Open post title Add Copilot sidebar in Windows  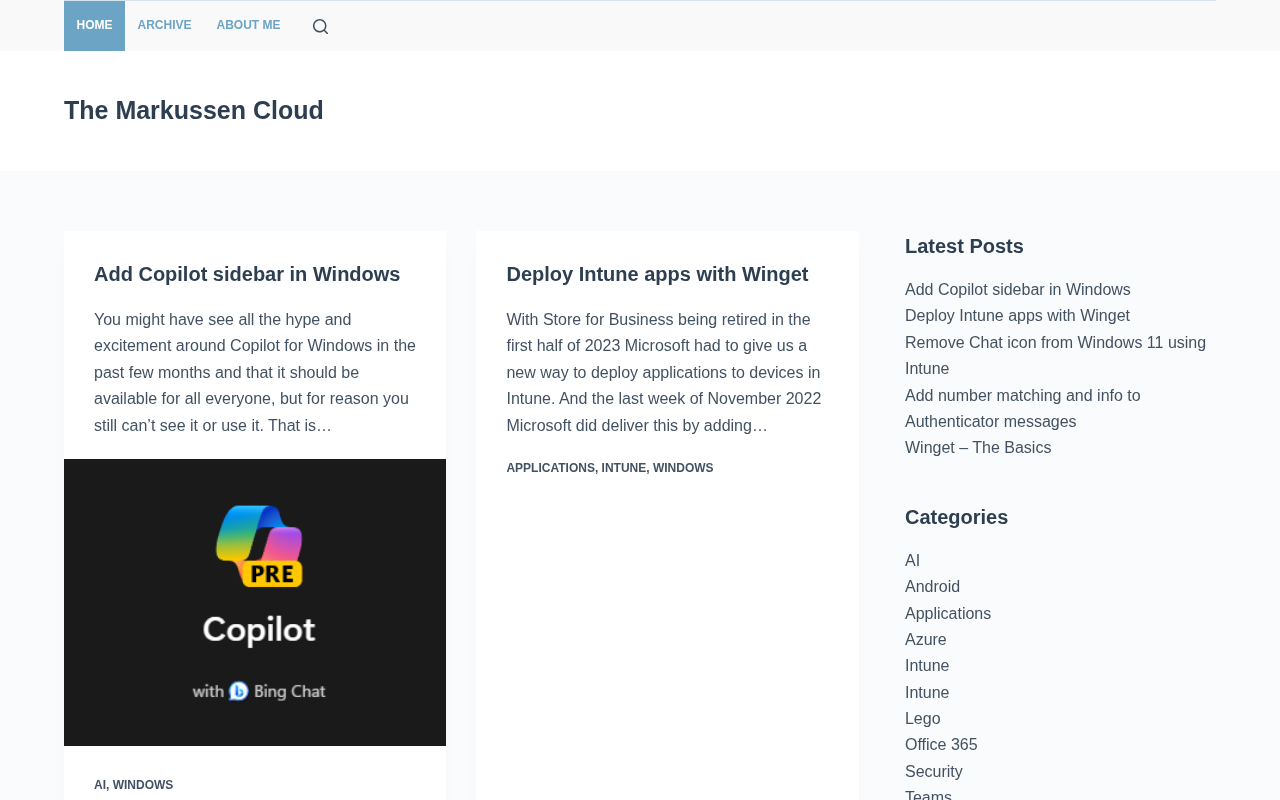click(247, 274)
